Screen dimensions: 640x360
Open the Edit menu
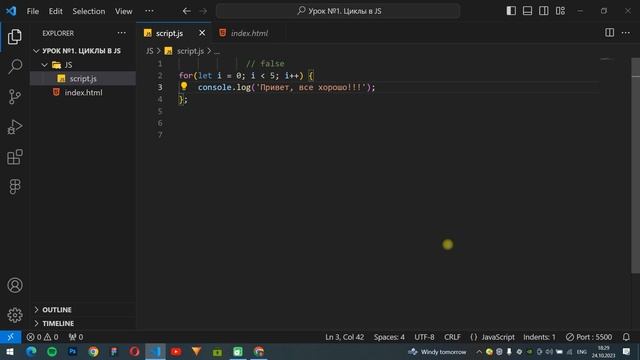(56, 11)
